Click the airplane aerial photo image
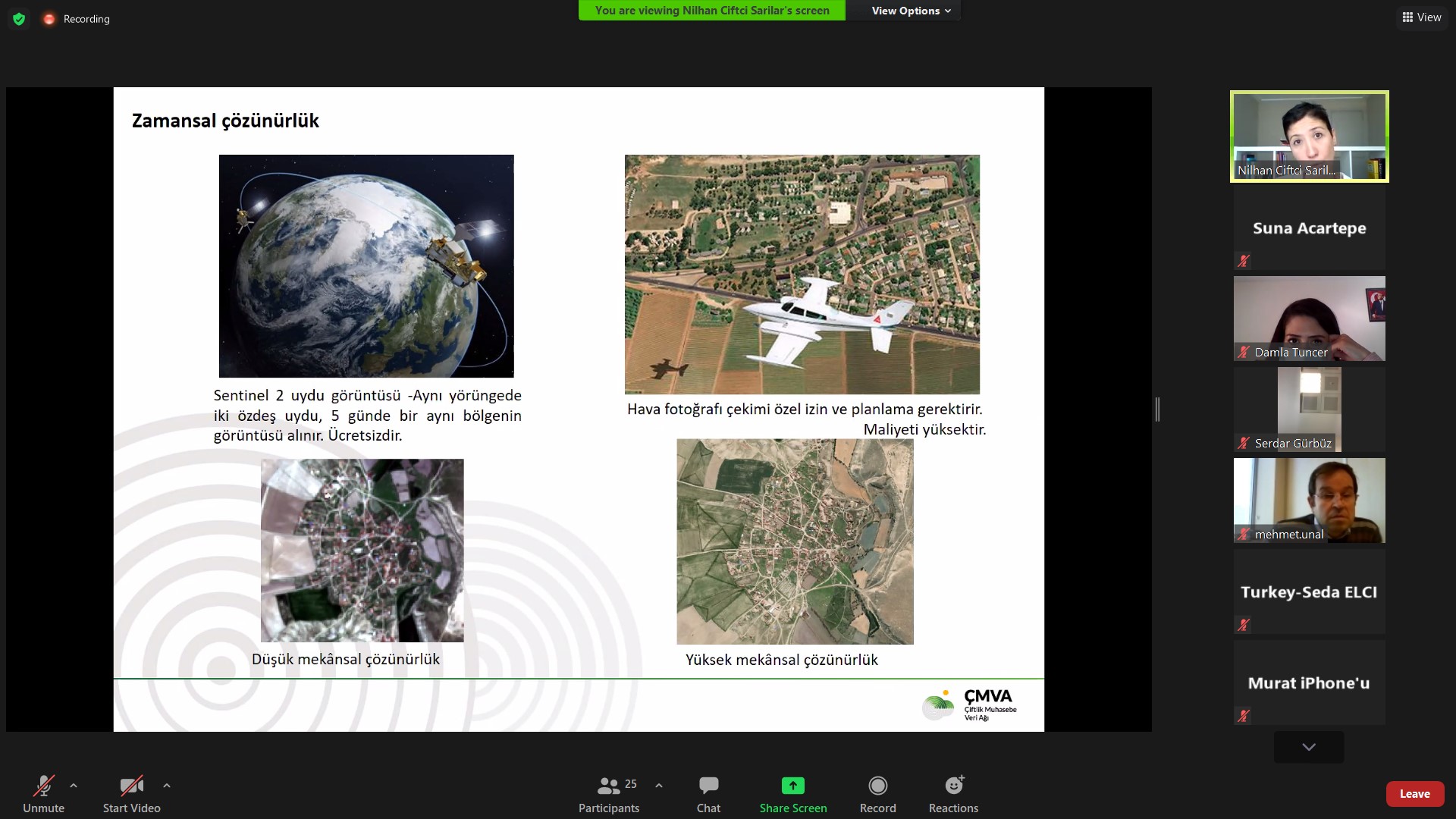The image size is (1456, 819). (x=802, y=275)
